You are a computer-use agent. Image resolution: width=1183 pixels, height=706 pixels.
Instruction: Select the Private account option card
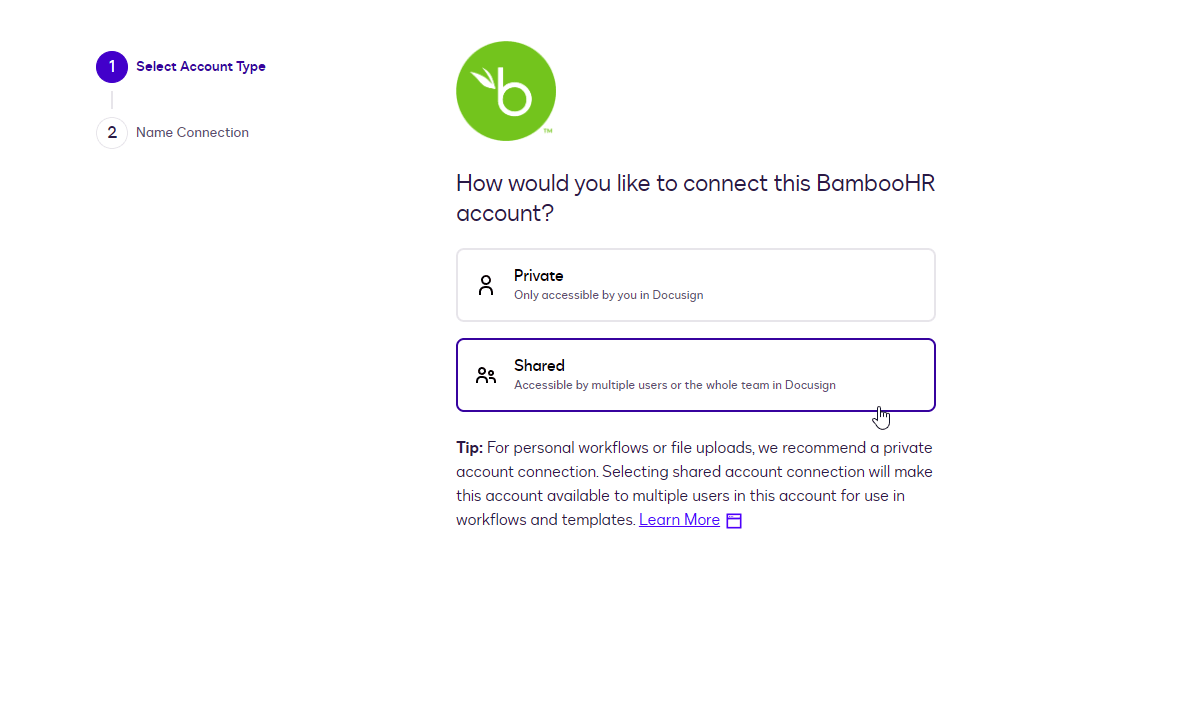(695, 285)
